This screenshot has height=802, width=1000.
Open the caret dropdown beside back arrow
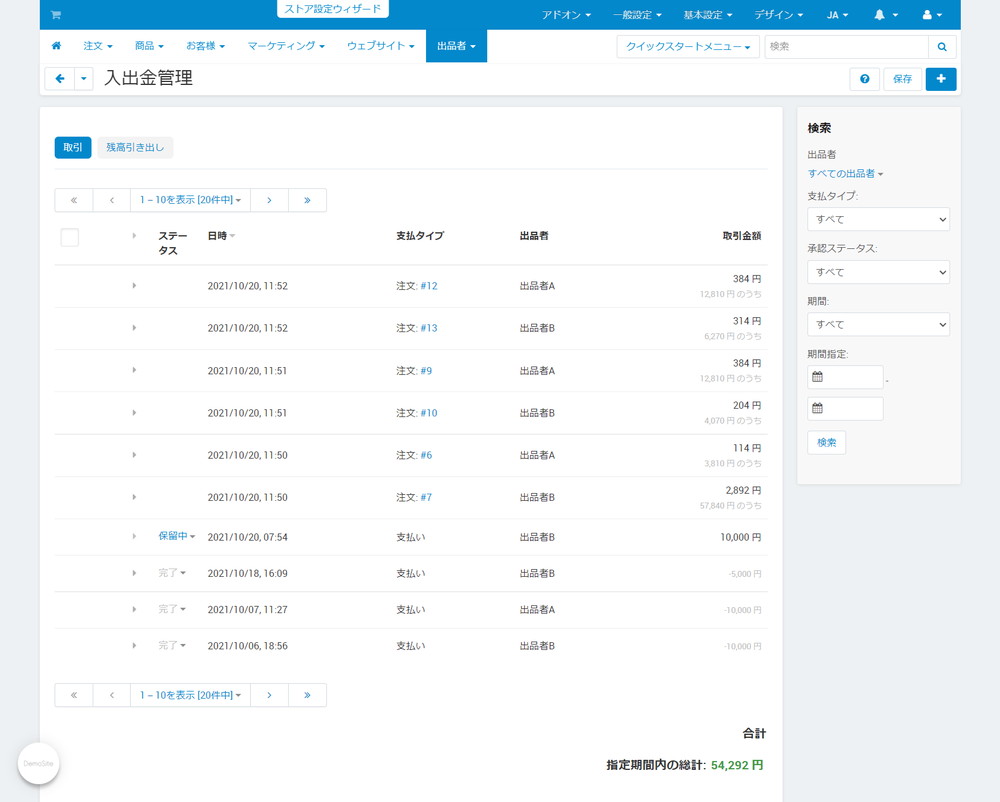click(x=84, y=78)
